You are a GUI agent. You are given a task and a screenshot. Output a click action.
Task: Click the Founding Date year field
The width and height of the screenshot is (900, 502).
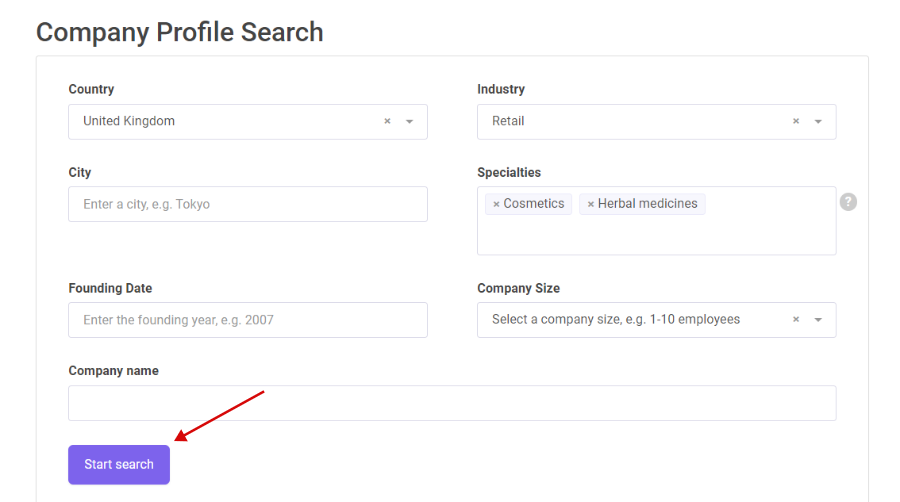tap(248, 320)
